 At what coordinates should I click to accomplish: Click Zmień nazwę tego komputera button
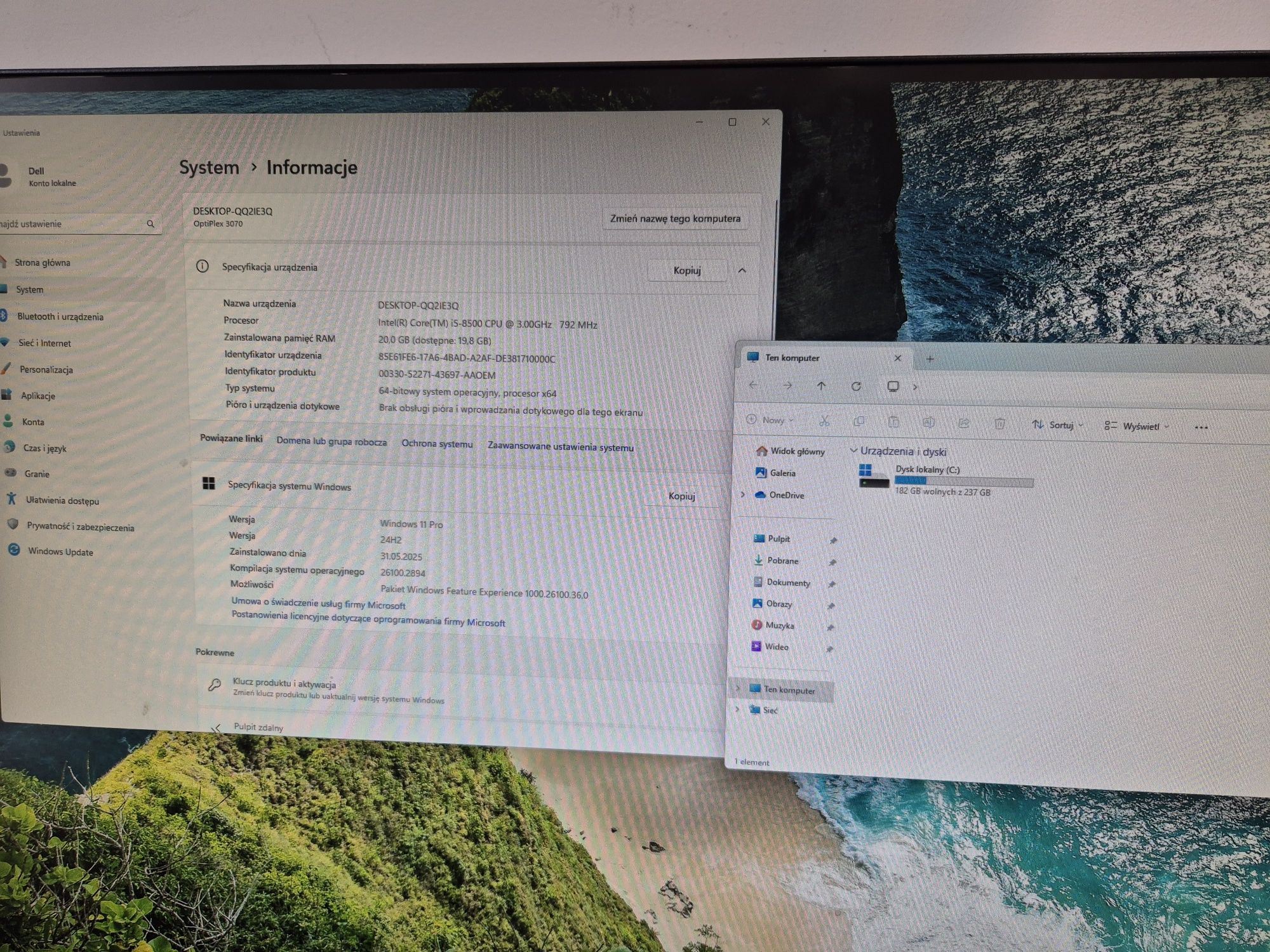(675, 218)
